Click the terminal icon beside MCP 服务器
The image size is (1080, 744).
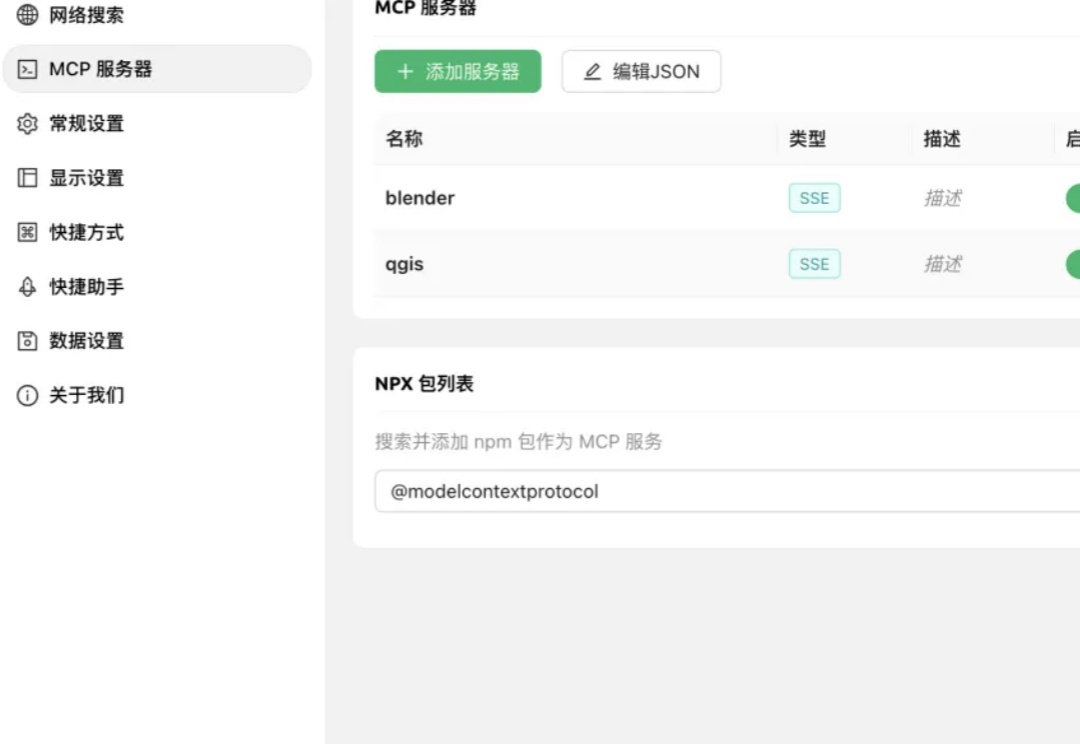[28, 69]
